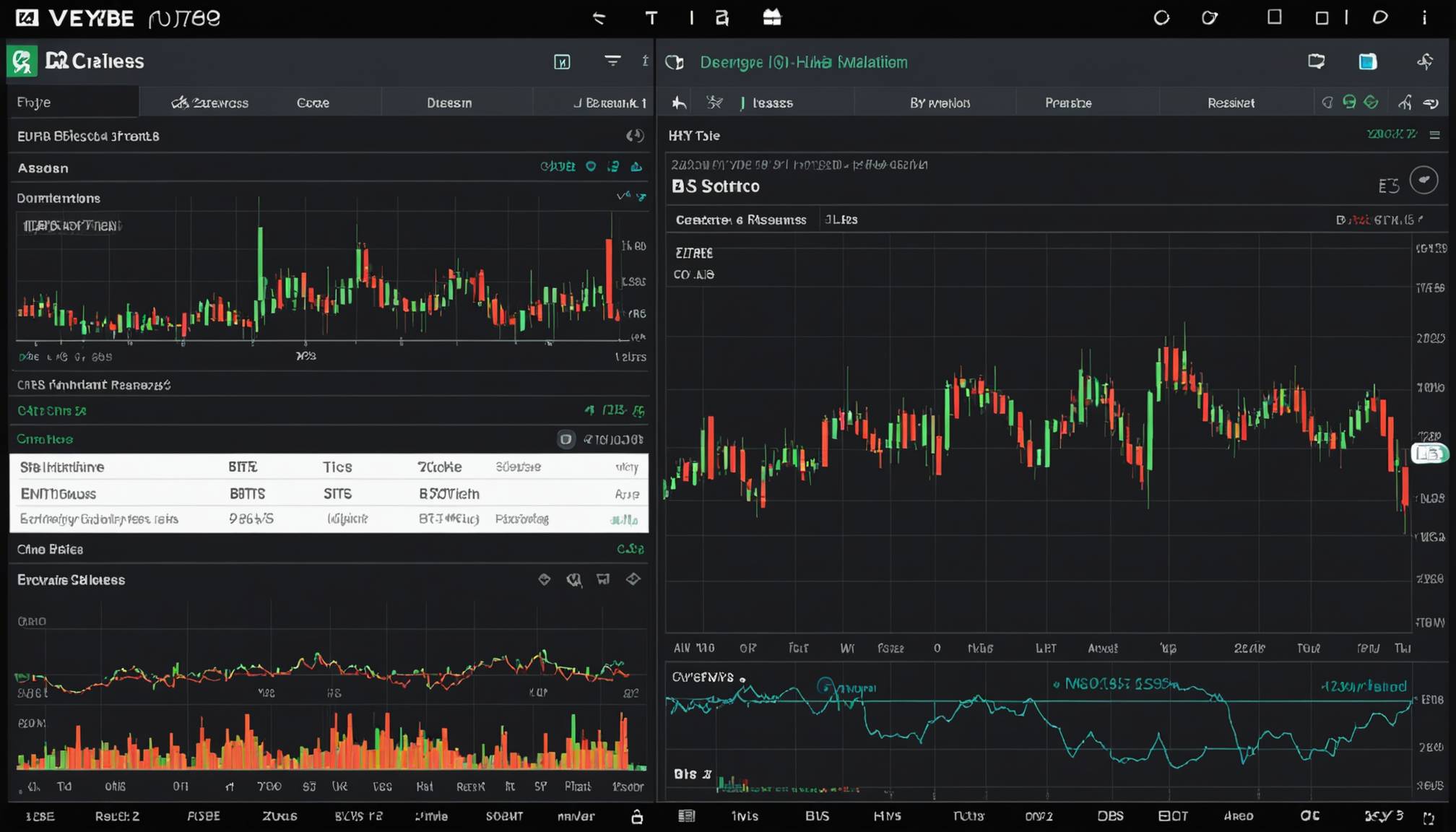Toggle the checkbox next to Cinerioe value
1456x832 pixels.
[x=566, y=439]
